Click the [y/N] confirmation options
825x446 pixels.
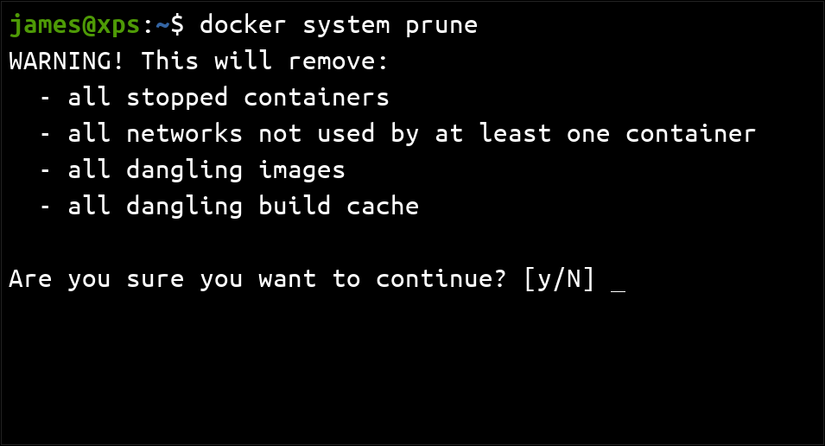(560, 280)
